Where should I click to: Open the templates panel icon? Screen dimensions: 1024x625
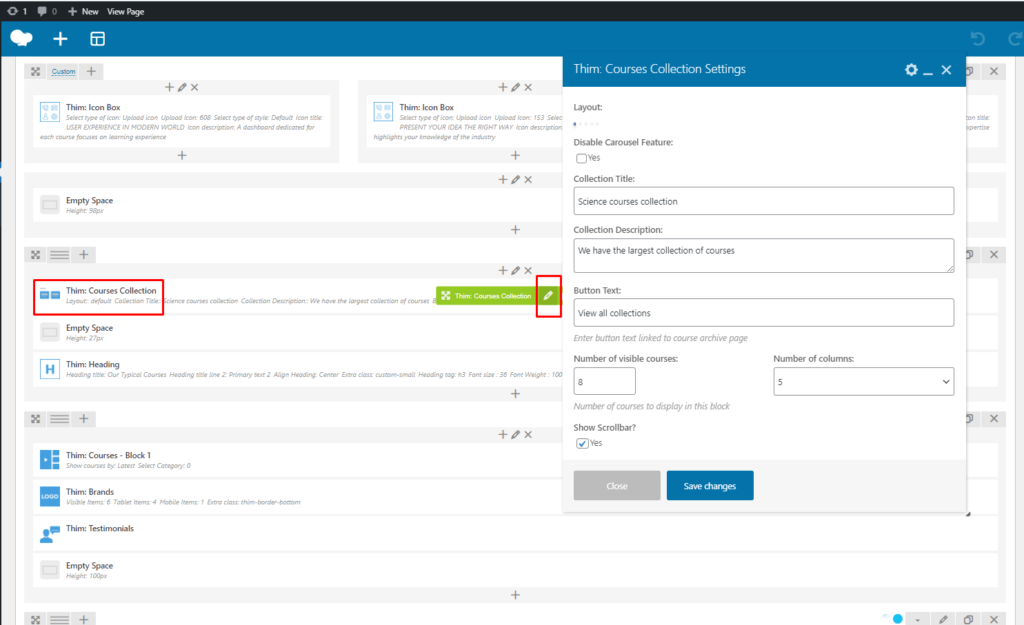[x=97, y=39]
